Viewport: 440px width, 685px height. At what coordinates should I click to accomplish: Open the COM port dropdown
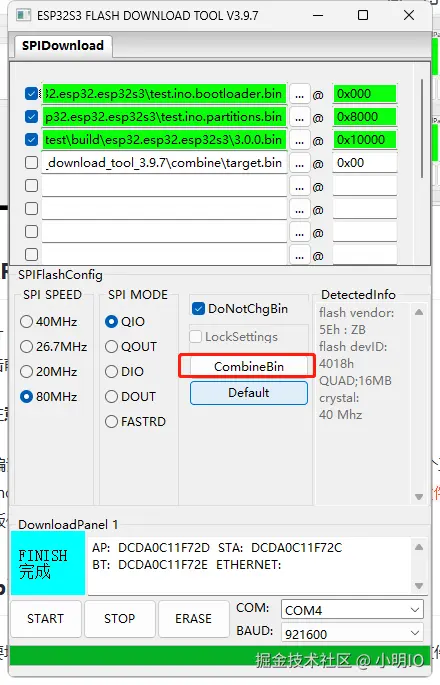[x=352, y=610]
